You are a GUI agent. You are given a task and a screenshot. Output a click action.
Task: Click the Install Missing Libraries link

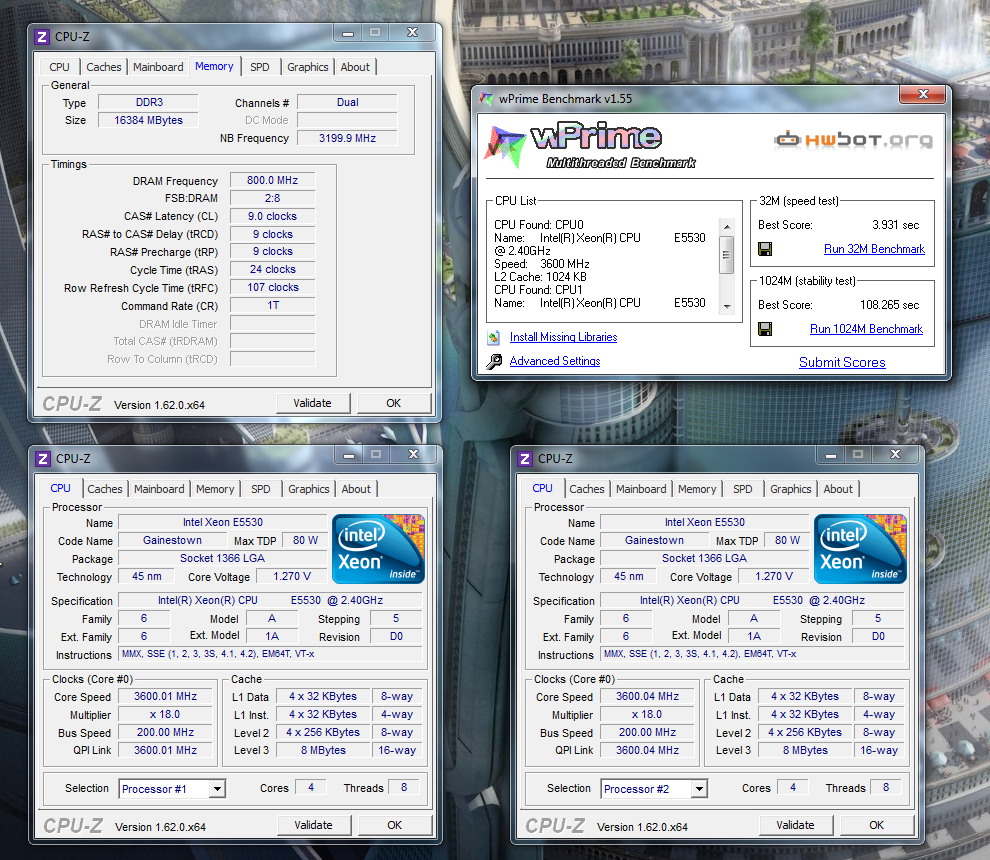[x=563, y=337]
